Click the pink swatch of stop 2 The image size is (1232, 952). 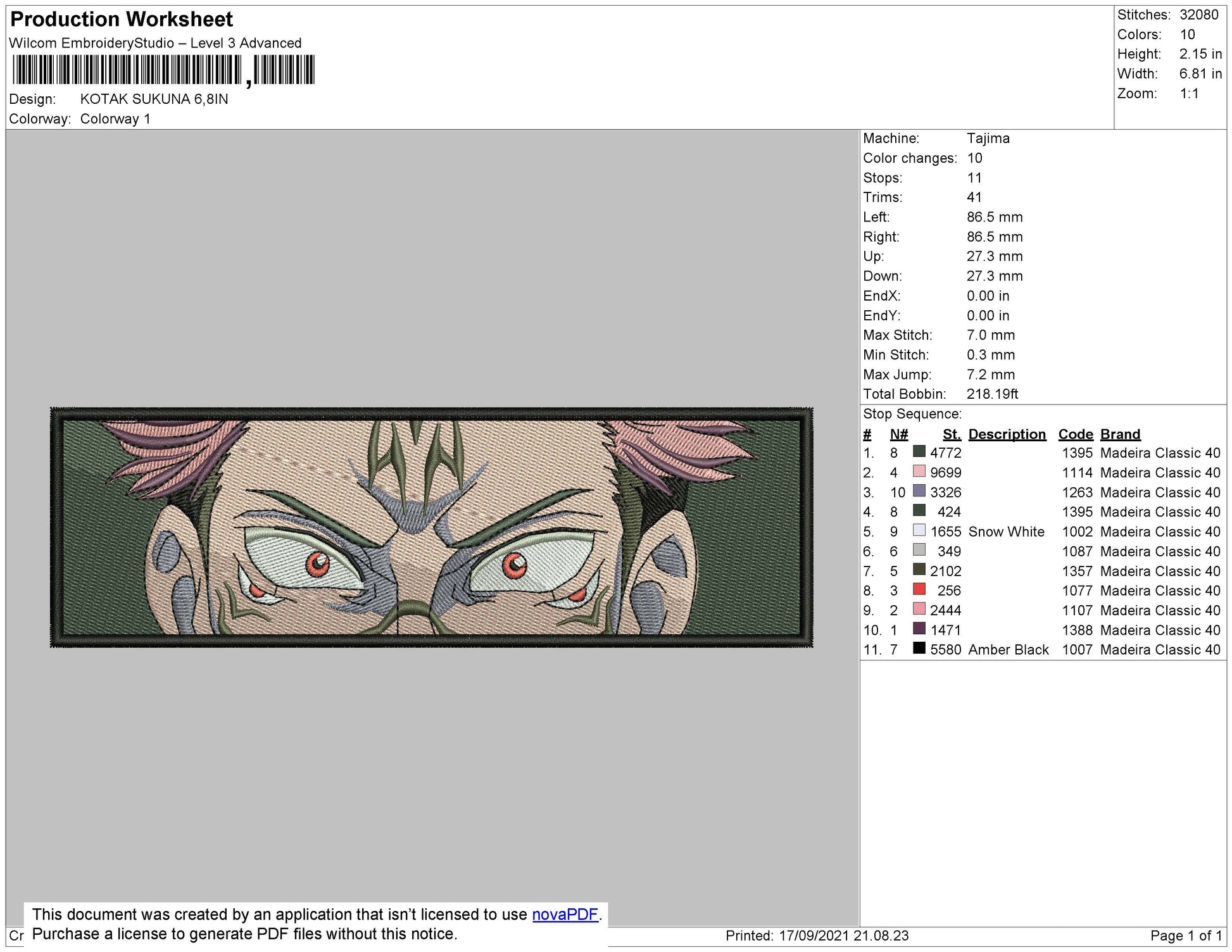coord(919,472)
